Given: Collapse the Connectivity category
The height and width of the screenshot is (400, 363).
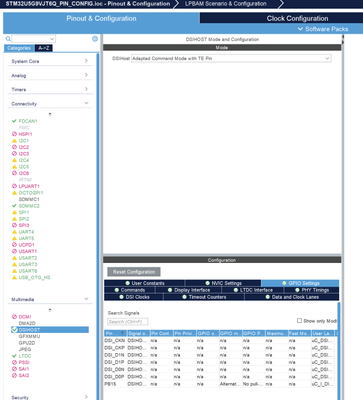Looking at the screenshot, I should point(49,104).
